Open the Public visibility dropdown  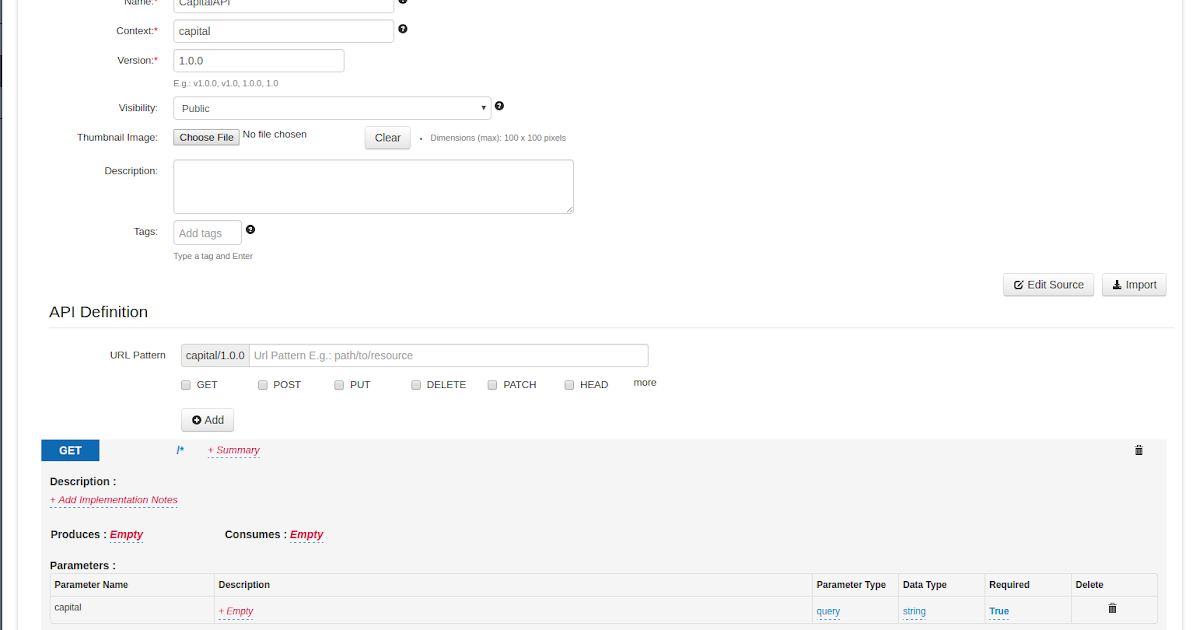332,108
